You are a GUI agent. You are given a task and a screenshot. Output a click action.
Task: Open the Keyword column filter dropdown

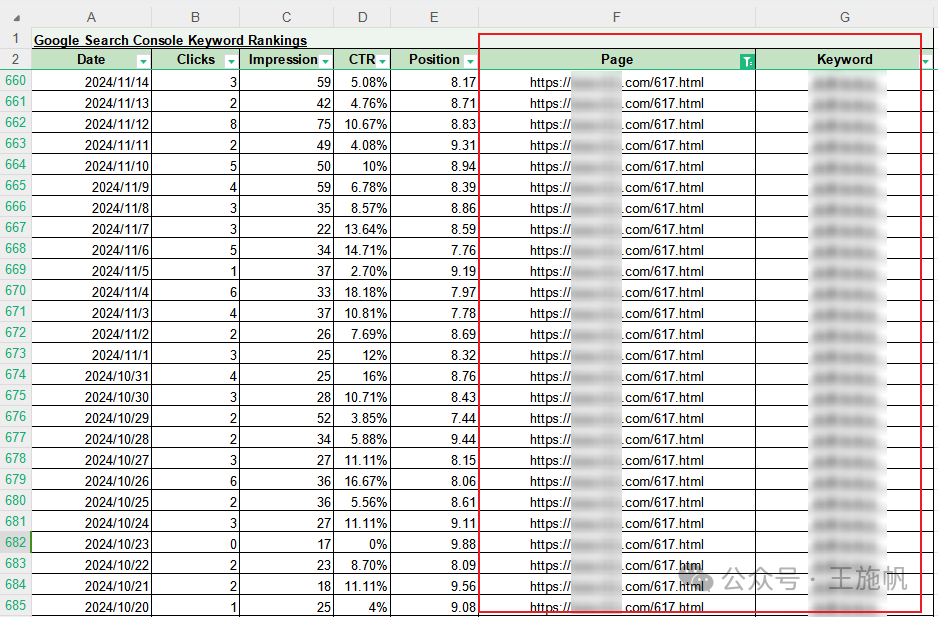(926, 61)
